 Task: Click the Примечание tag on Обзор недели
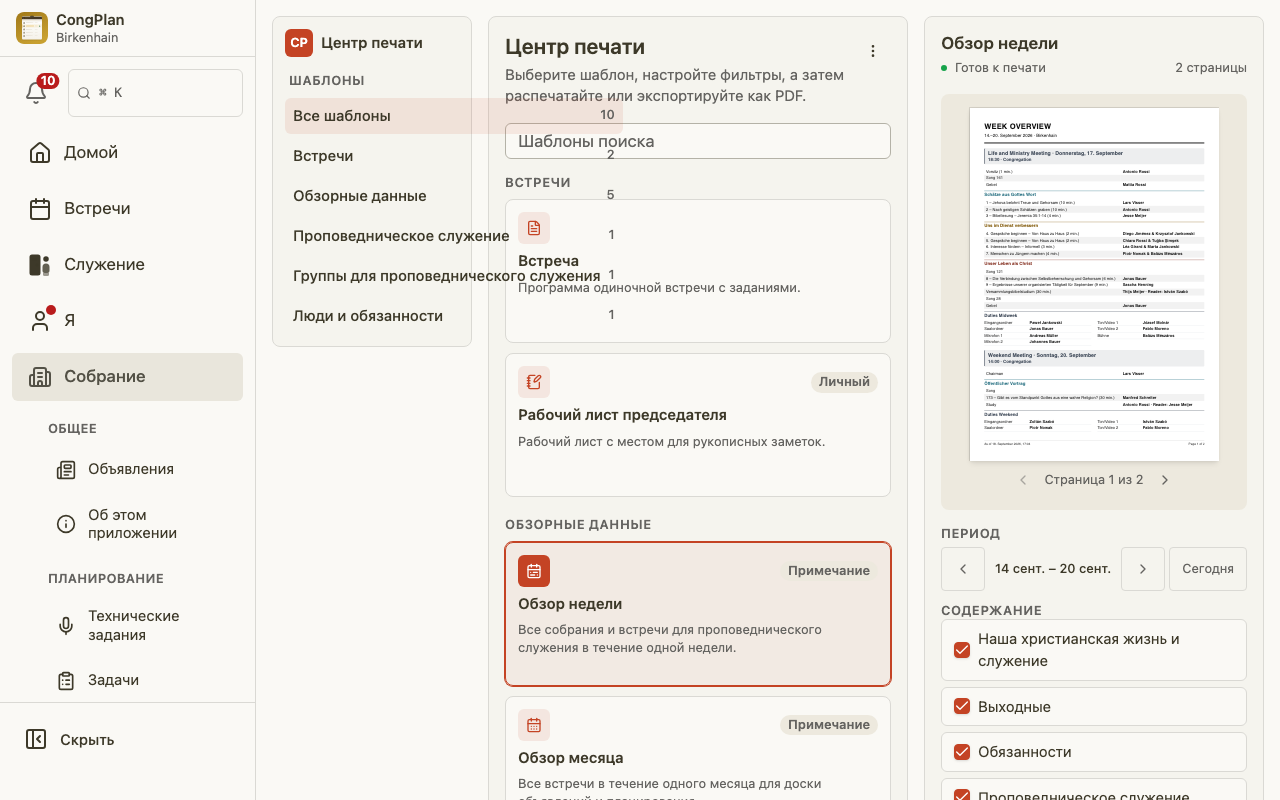pyautogui.click(x=829, y=571)
